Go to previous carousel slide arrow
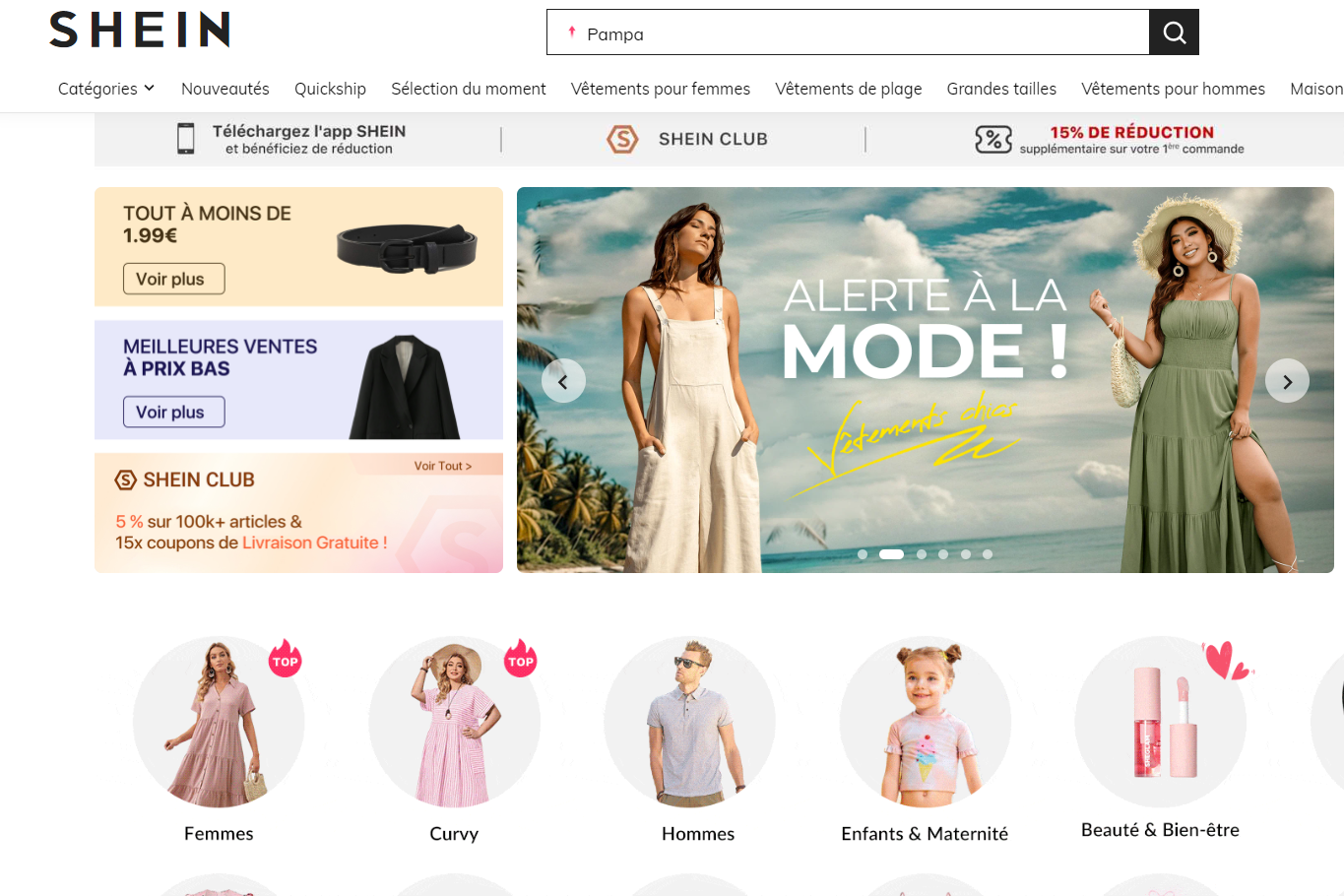Screen dimensions: 1344x896 pyautogui.click(x=563, y=381)
